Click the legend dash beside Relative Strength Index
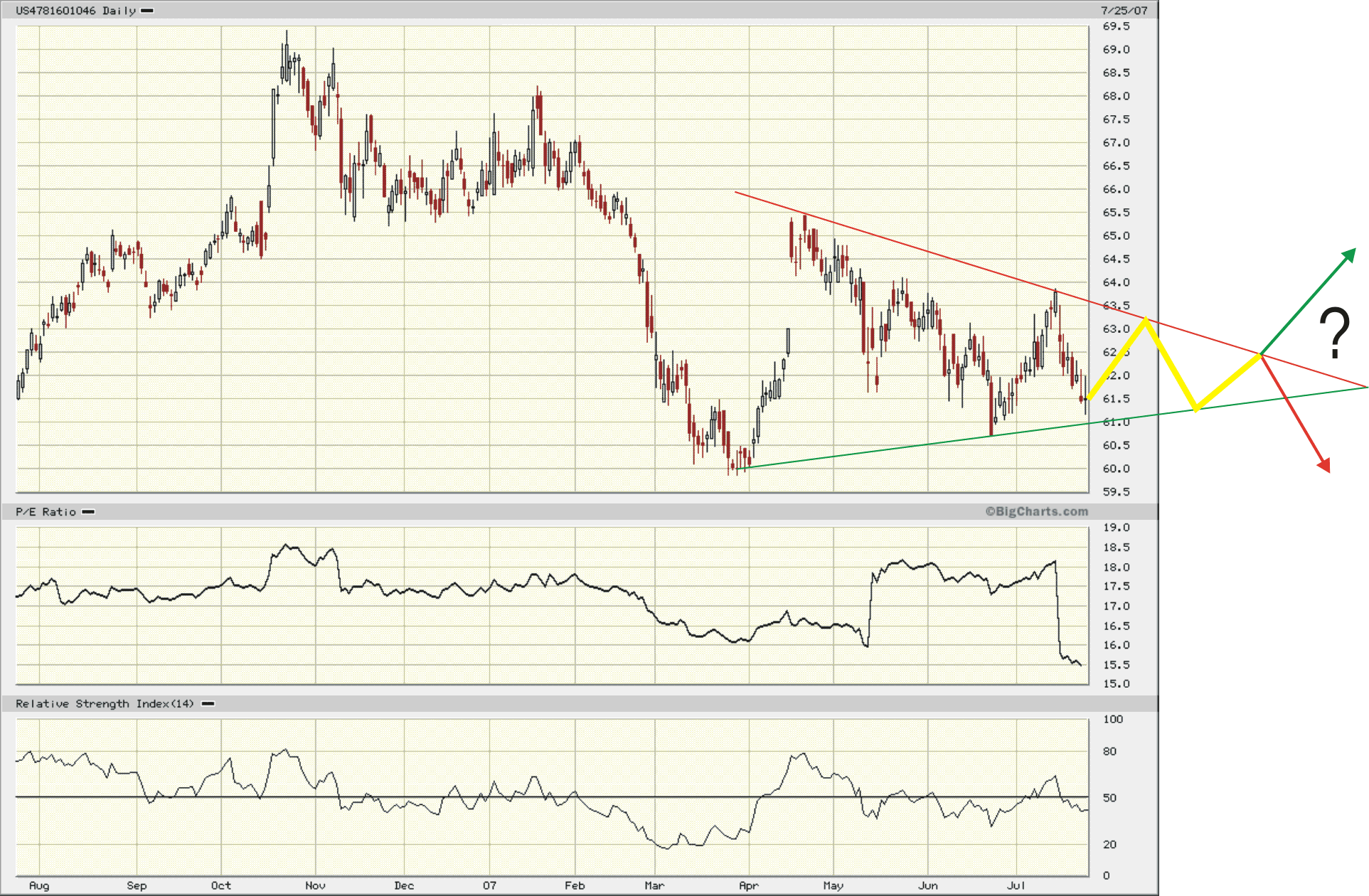 (x=208, y=704)
